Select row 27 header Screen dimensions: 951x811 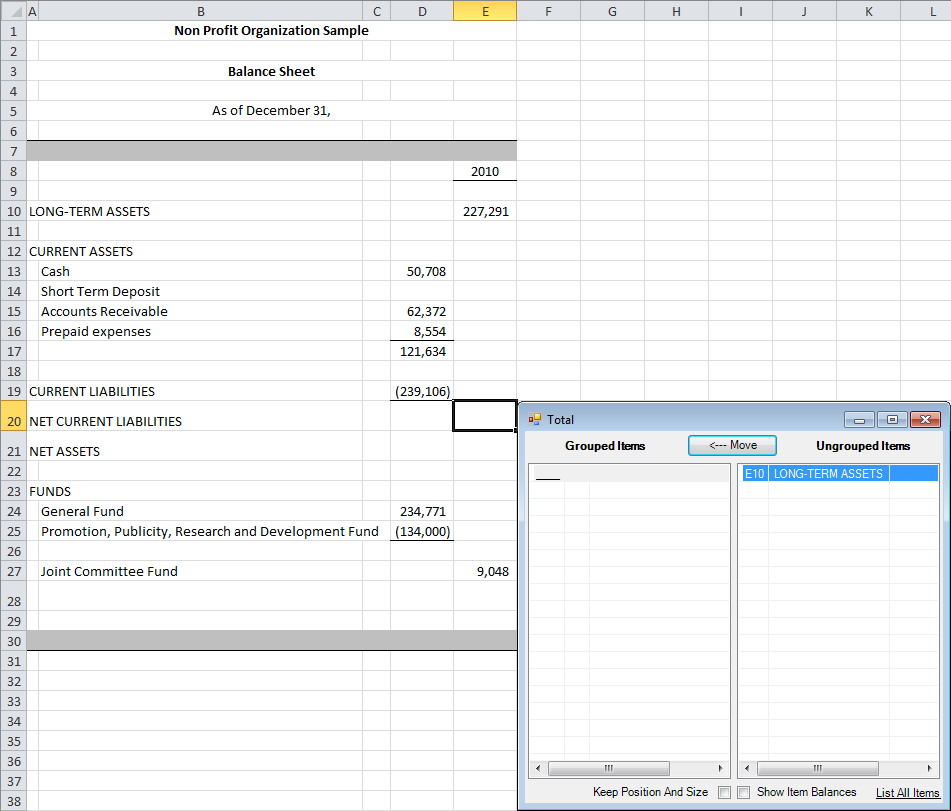click(x=13, y=571)
